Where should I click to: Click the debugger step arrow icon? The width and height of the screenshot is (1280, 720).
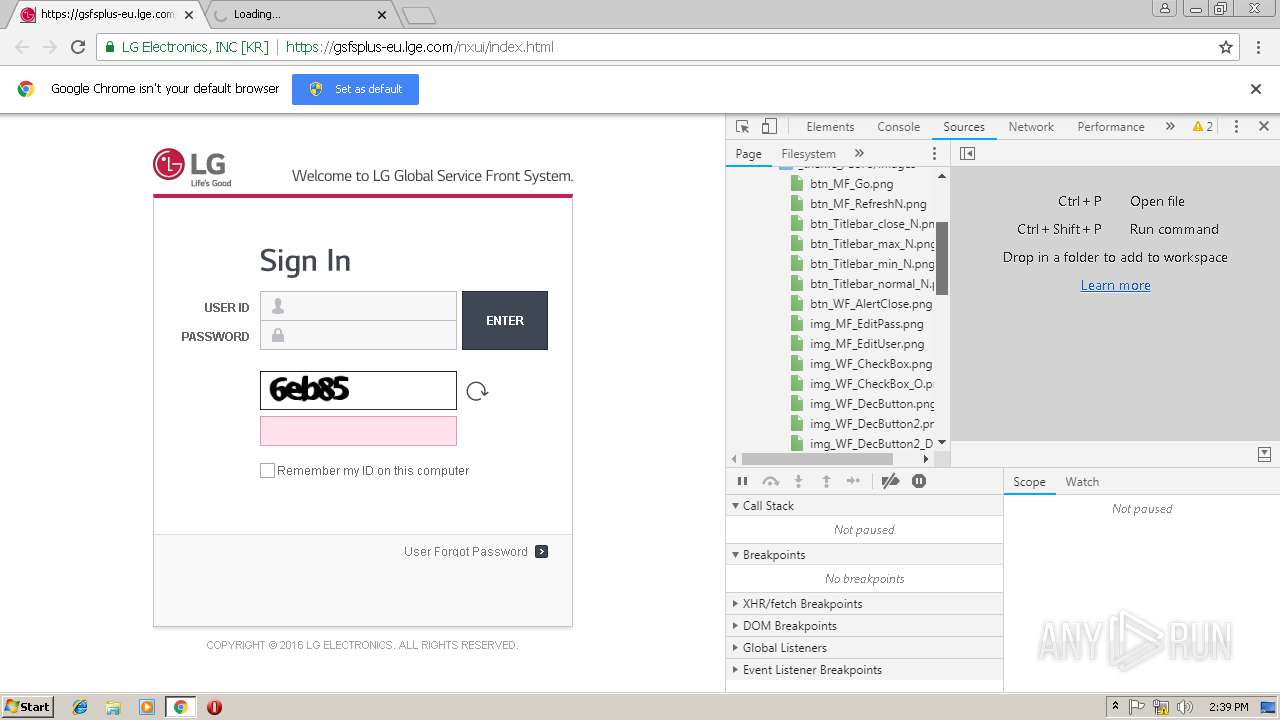(x=853, y=481)
